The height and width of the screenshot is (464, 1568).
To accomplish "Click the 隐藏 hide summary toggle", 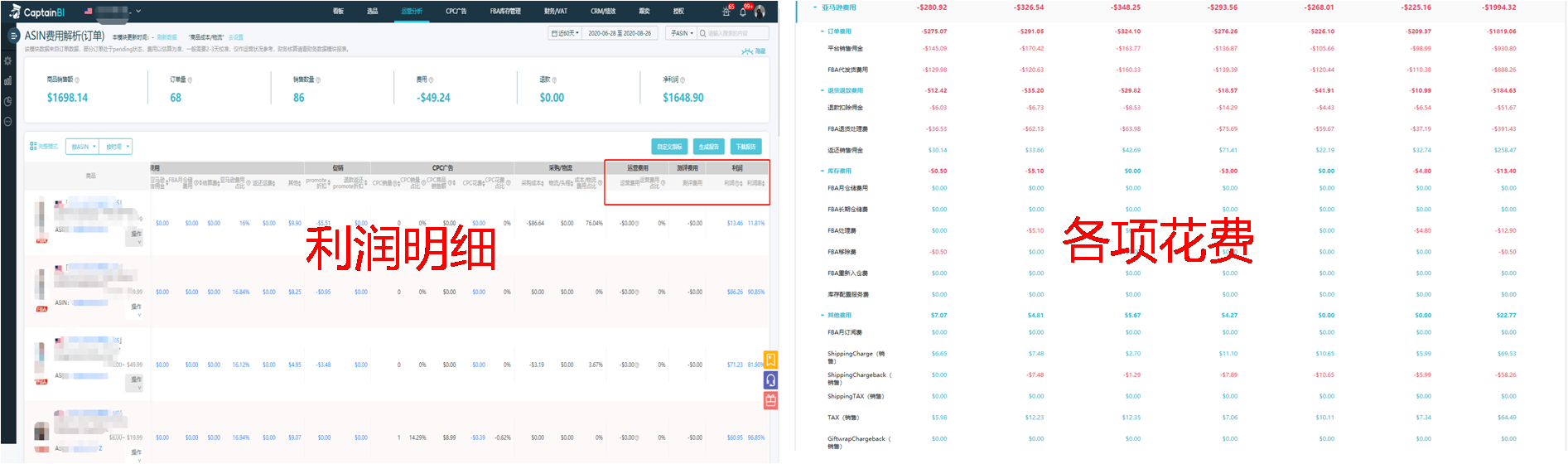I will click(754, 51).
